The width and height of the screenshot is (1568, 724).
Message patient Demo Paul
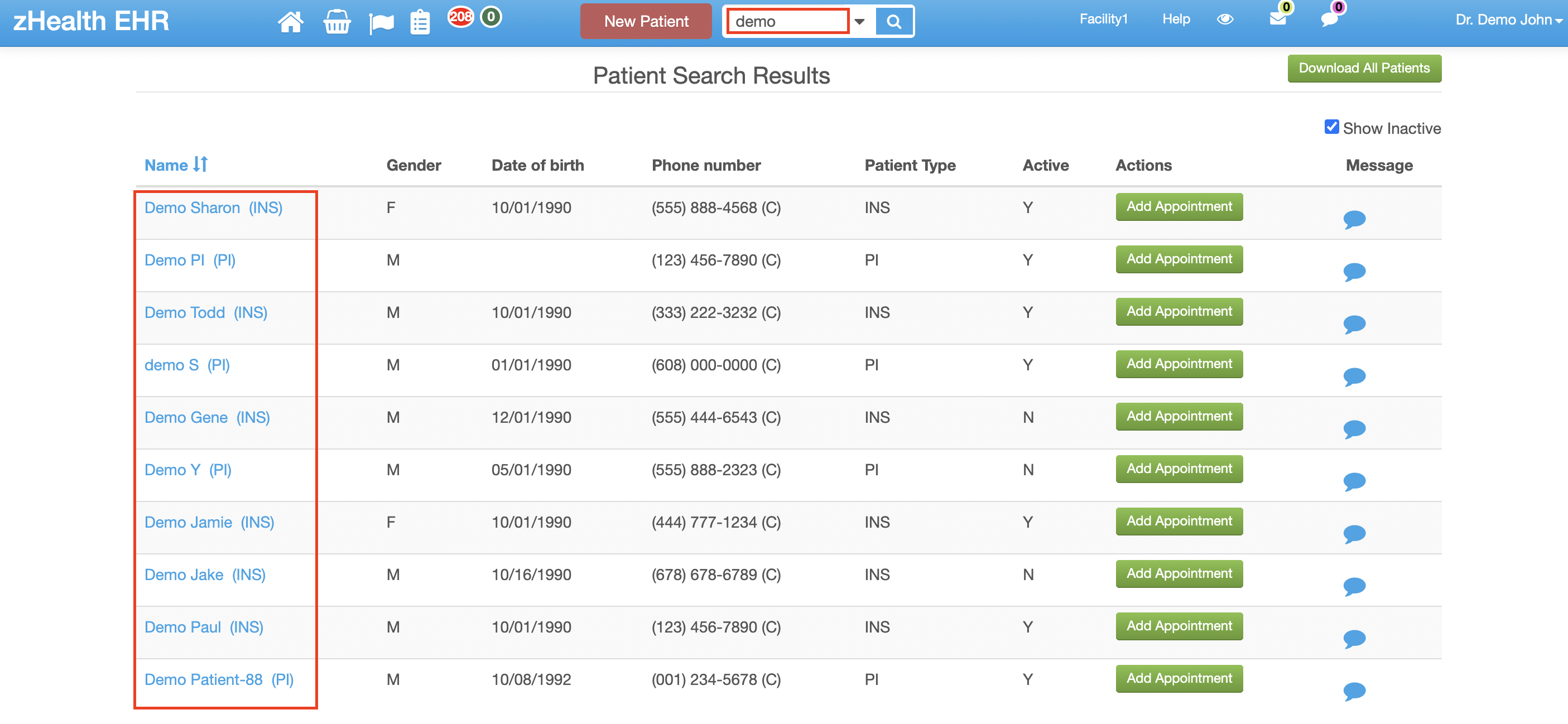click(x=1354, y=638)
